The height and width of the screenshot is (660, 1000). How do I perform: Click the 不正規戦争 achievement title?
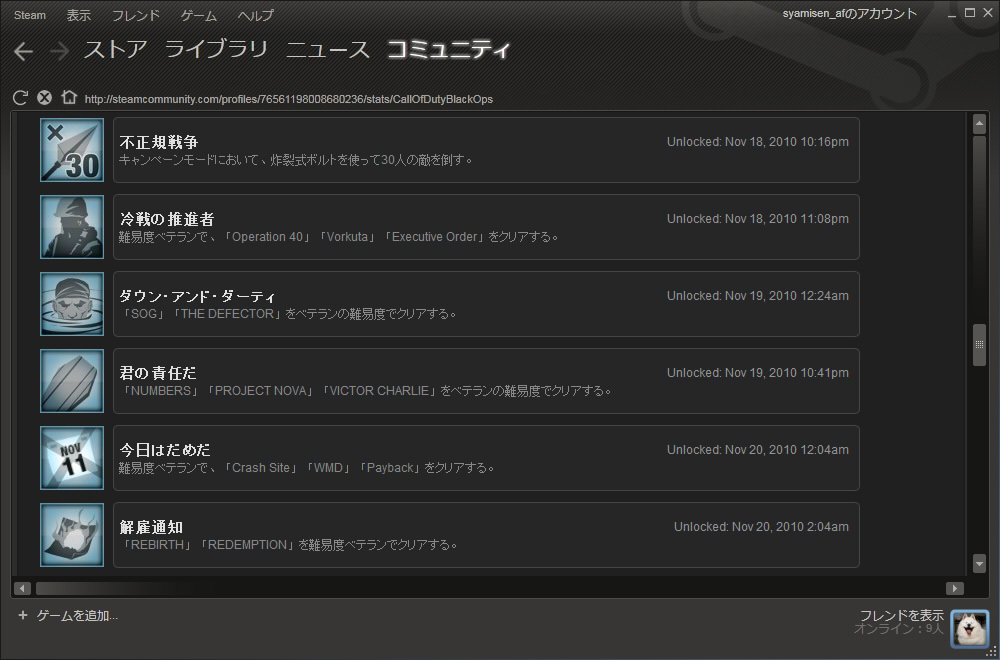(x=159, y=142)
